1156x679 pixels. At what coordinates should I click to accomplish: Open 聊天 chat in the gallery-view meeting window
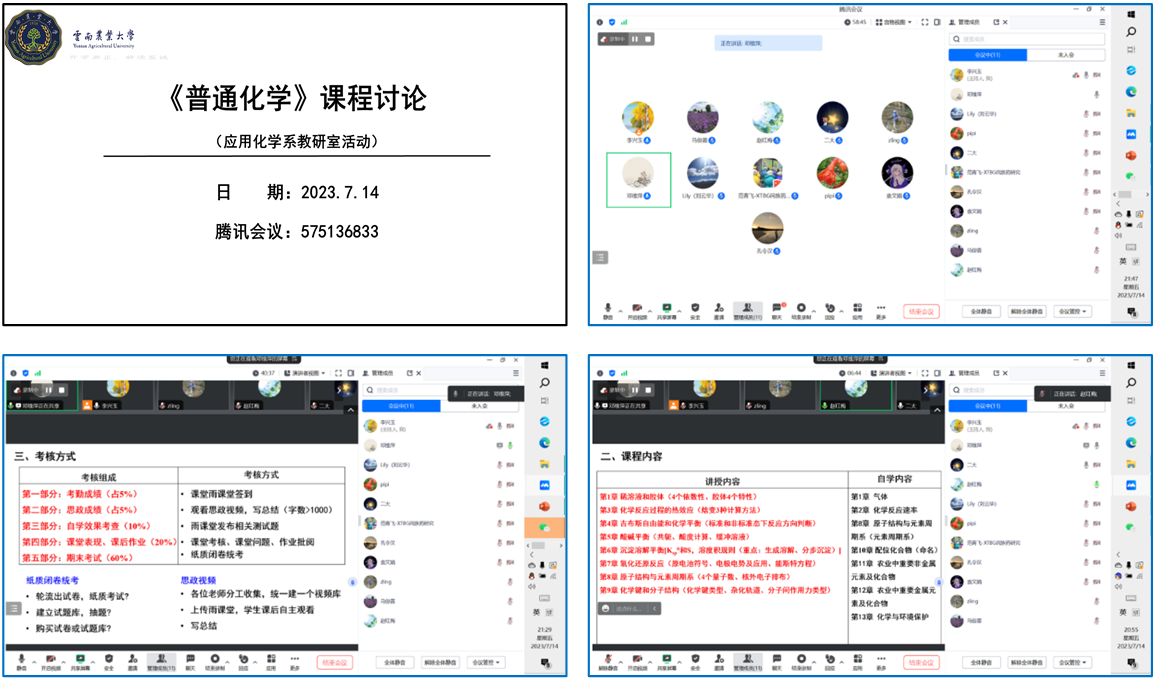click(x=776, y=310)
